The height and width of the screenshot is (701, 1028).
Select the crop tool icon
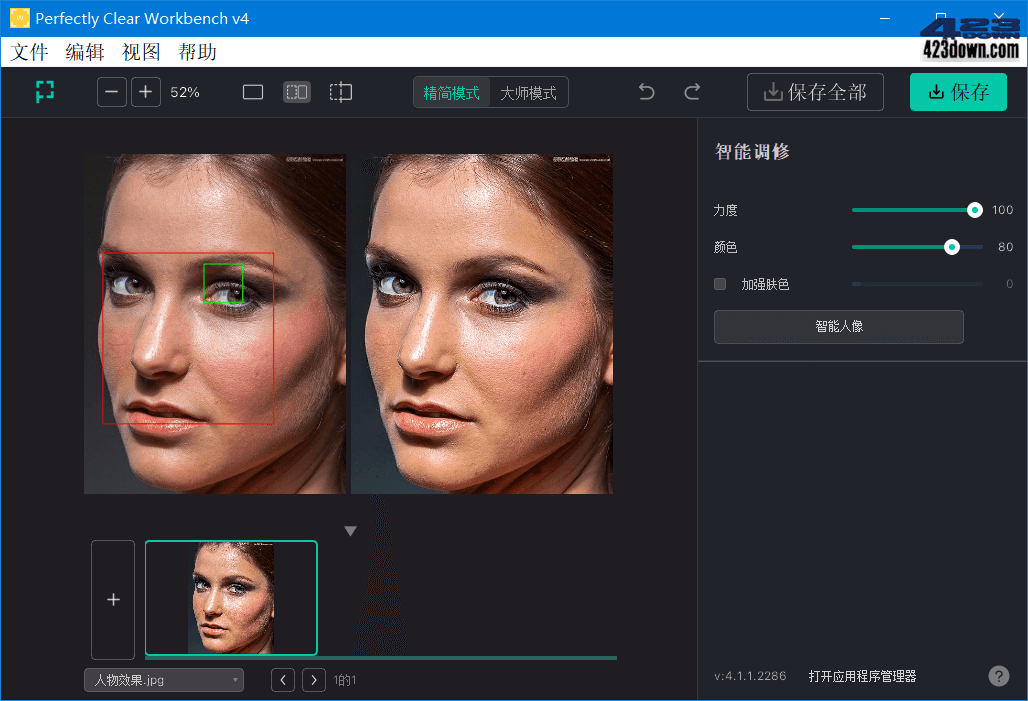pos(340,91)
